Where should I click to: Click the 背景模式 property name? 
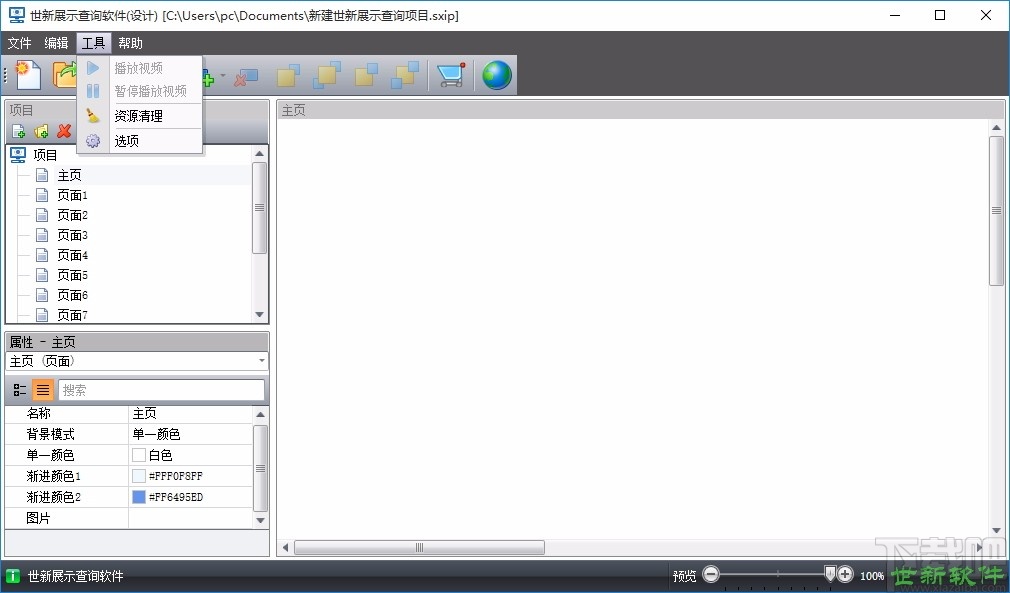coord(50,435)
